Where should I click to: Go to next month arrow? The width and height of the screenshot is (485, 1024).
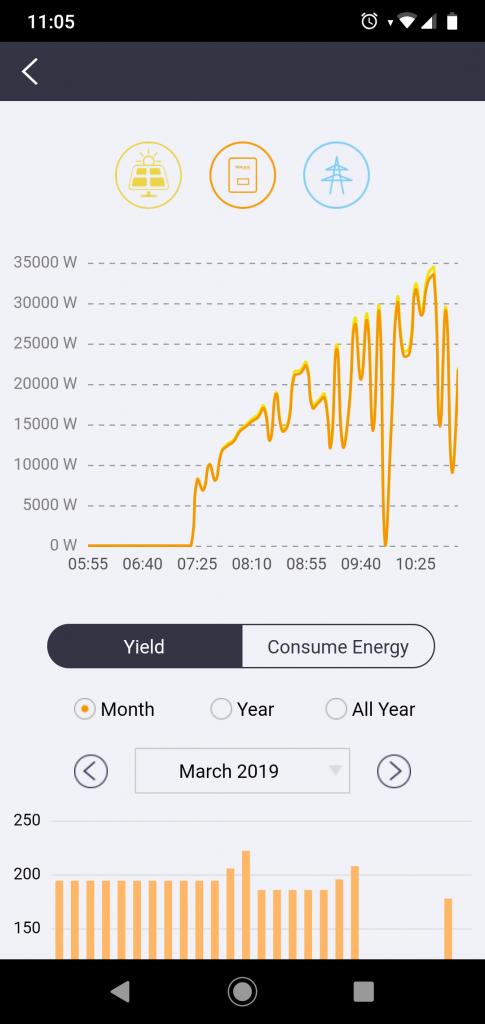tap(394, 771)
